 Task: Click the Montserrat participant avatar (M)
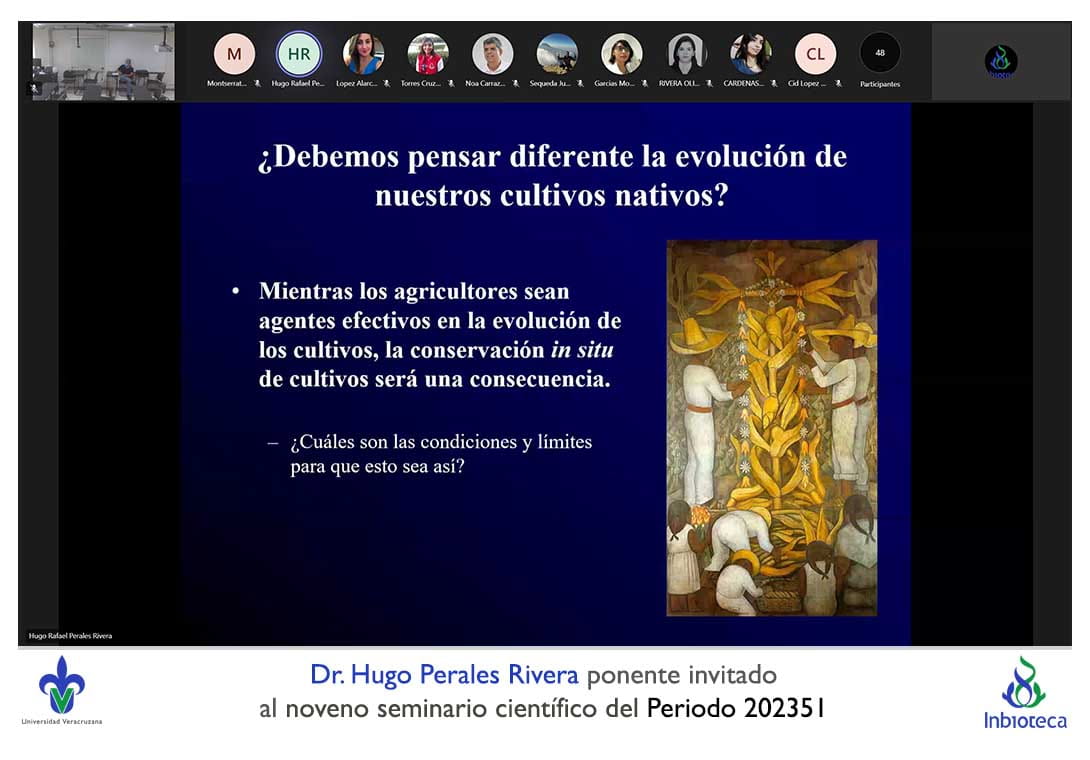tap(234, 54)
